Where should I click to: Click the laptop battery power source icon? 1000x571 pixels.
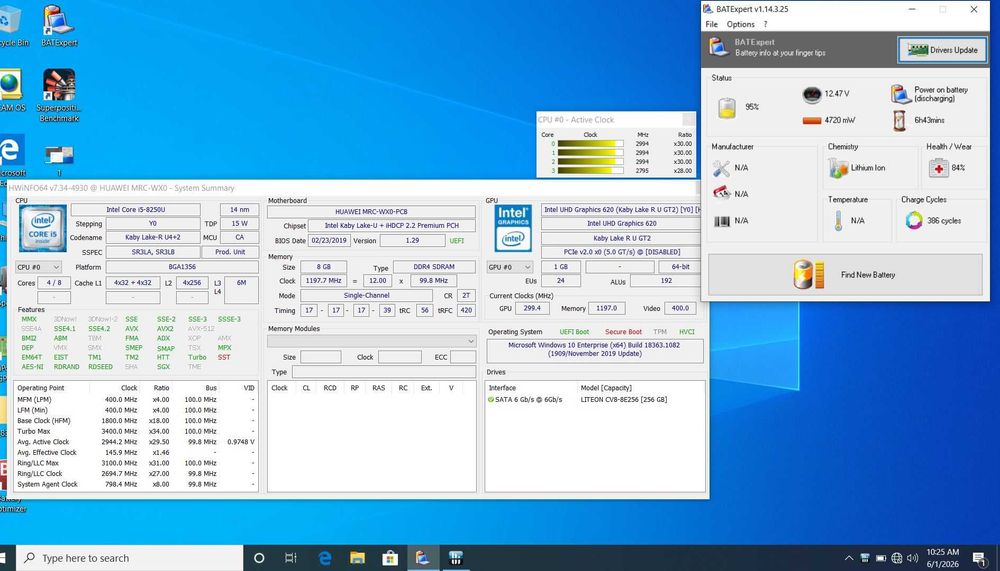pyautogui.click(x=900, y=94)
